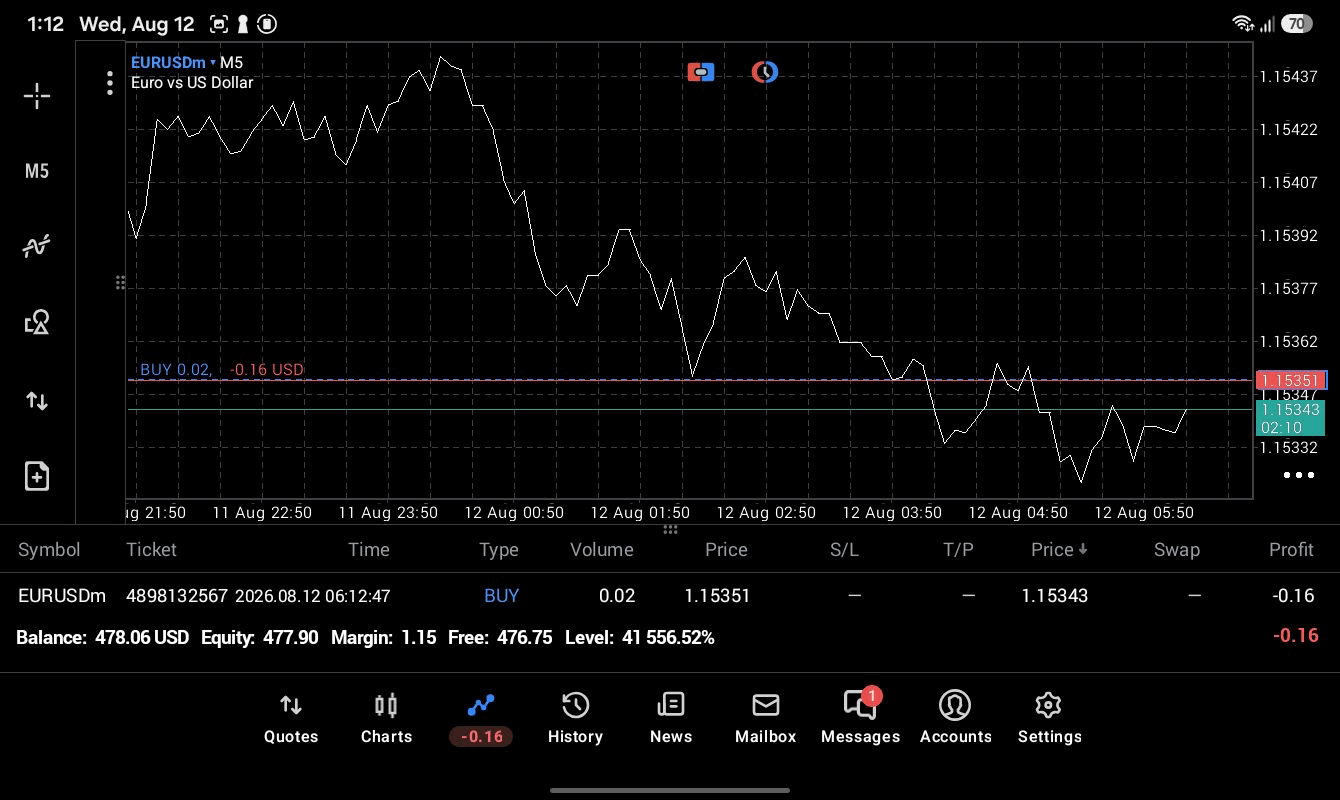Open the Trade tab showing -0.16
Screen dimensions: 1340x800
[x=481, y=719]
